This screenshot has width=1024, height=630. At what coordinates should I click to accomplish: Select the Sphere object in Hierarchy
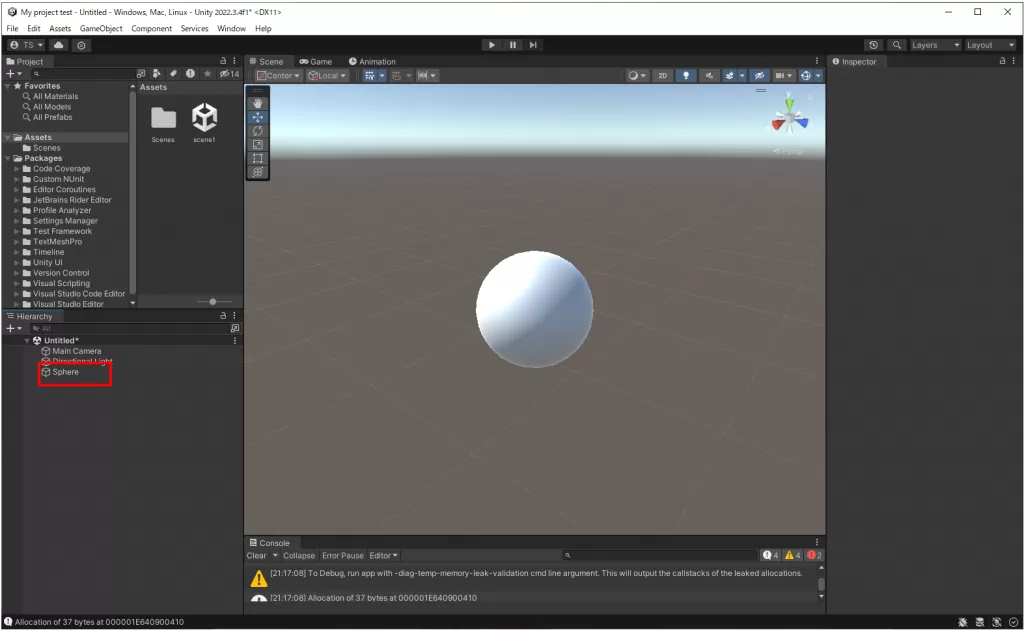tap(65, 372)
